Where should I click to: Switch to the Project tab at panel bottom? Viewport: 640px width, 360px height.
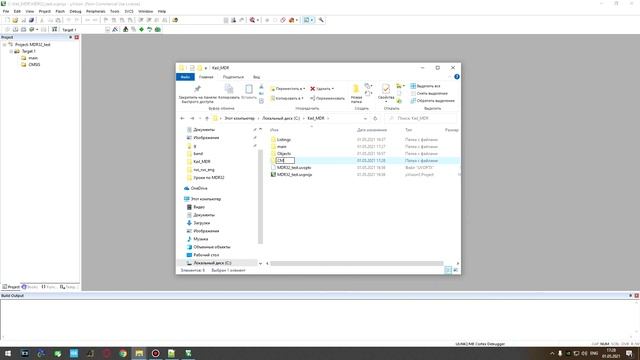[x=11, y=287]
